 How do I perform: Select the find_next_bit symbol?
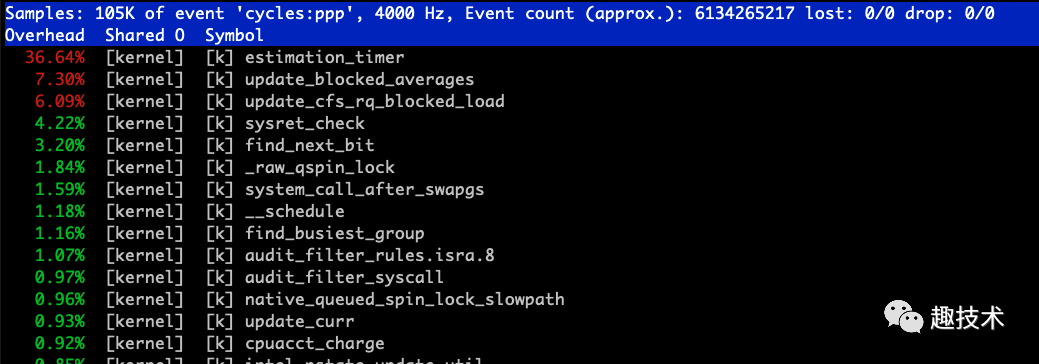pos(309,145)
